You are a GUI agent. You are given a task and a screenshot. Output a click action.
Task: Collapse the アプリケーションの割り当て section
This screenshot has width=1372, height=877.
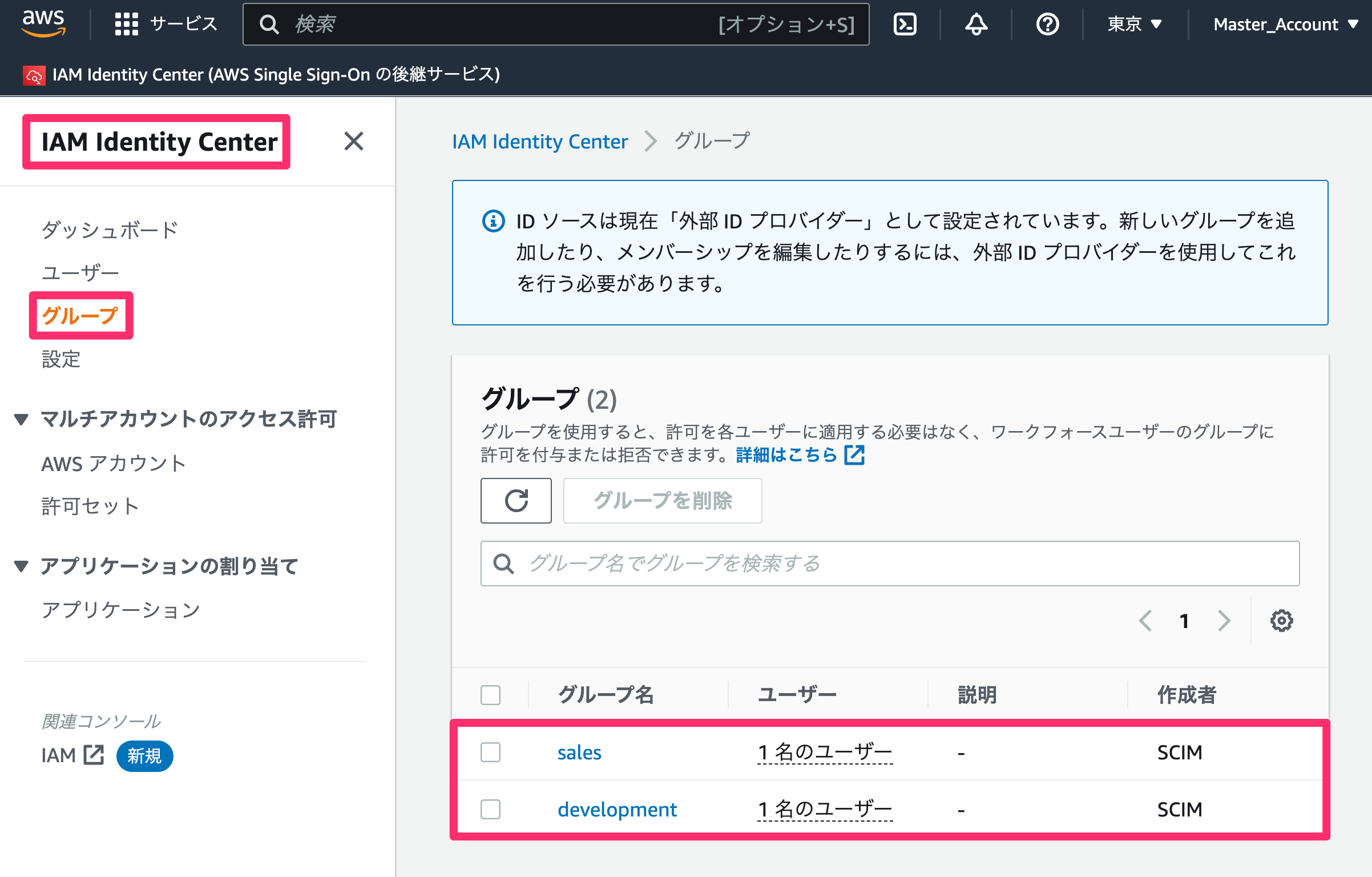point(21,566)
